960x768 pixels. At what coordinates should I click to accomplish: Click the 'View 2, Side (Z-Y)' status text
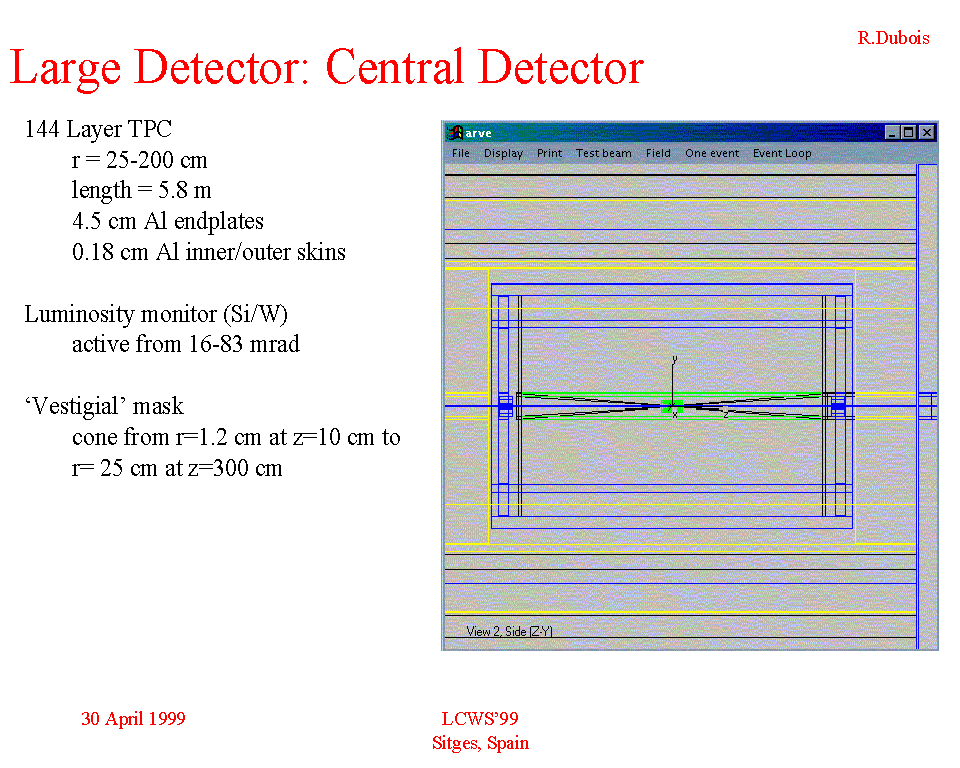(x=509, y=631)
